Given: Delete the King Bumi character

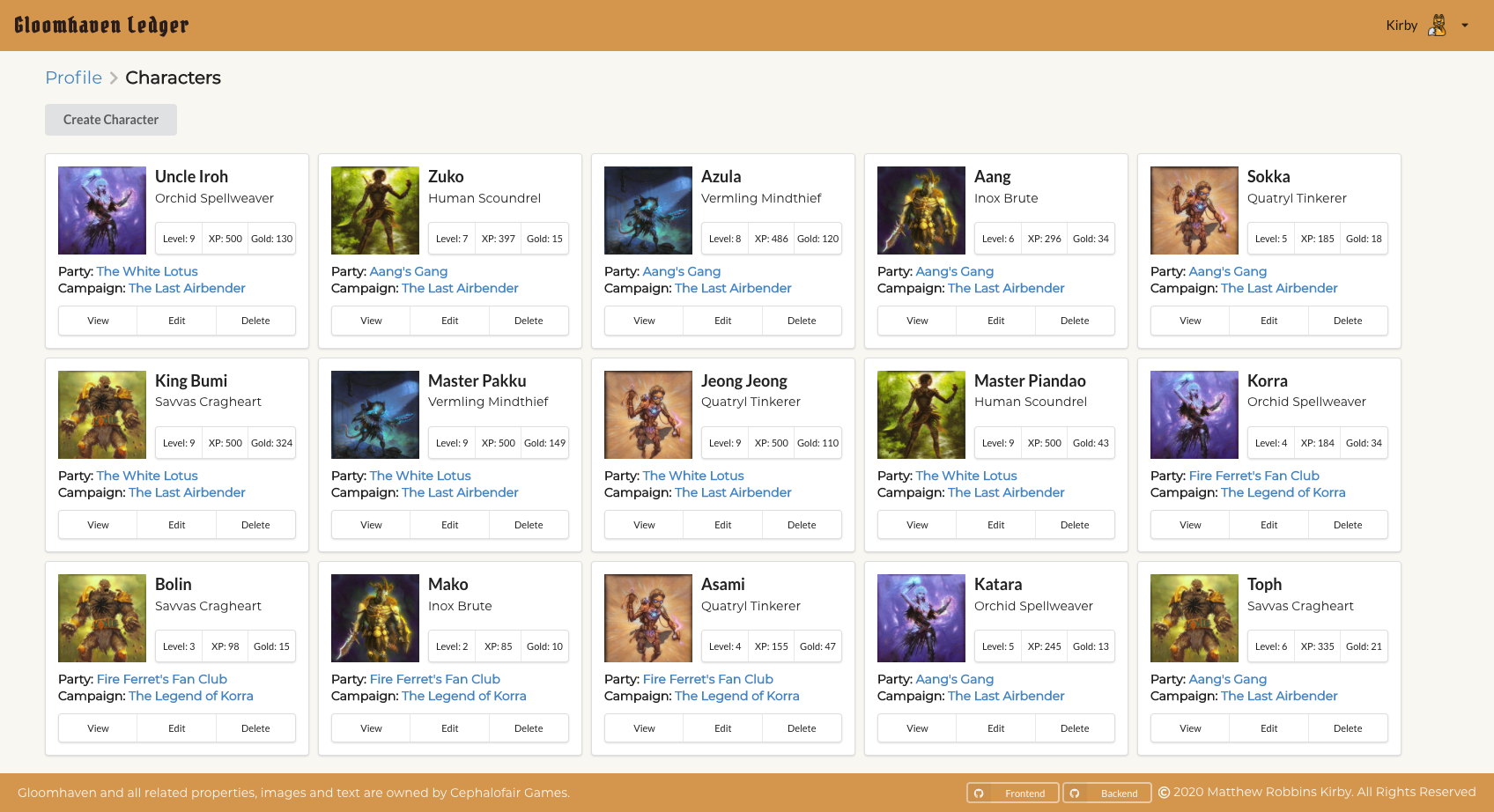Looking at the screenshot, I should pos(255,525).
